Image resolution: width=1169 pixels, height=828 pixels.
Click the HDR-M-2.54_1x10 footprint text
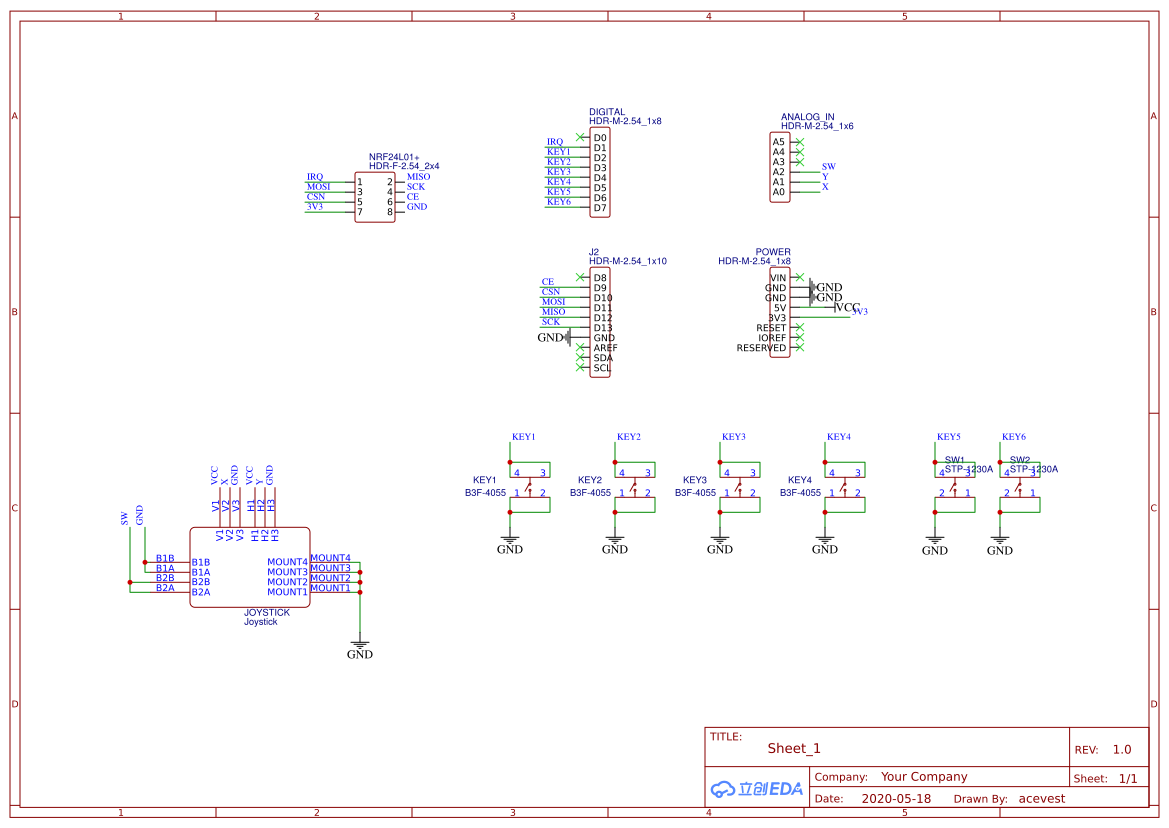pos(628,261)
